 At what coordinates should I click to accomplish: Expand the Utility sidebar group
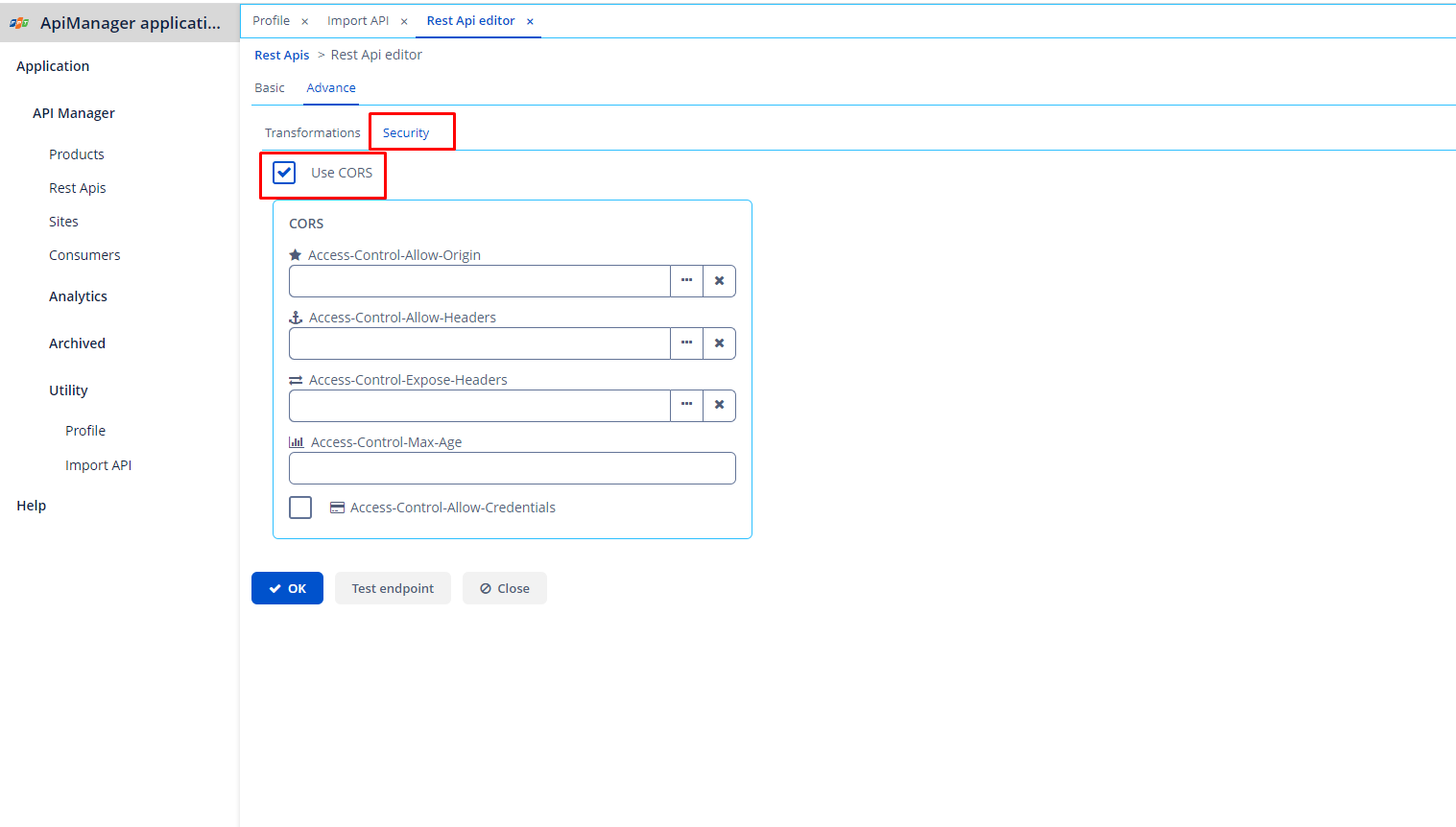click(68, 390)
